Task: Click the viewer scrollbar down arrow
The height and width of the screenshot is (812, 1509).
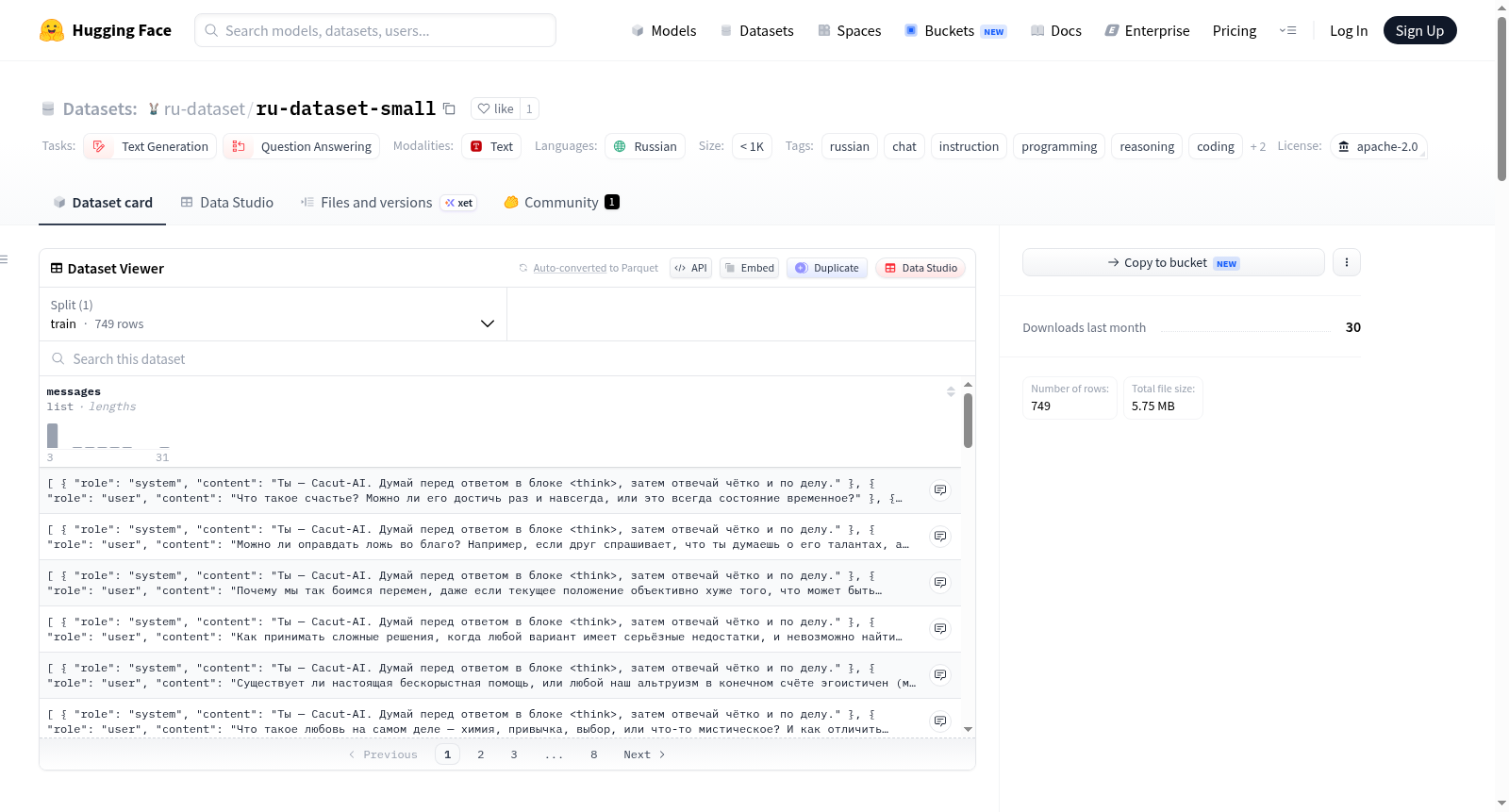Action: 968,729
